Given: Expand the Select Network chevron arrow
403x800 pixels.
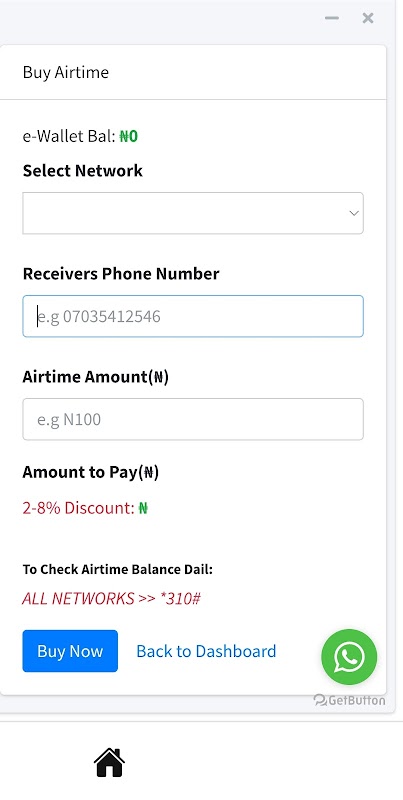Looking at the screenshot, I should click(x=354, y=213).
